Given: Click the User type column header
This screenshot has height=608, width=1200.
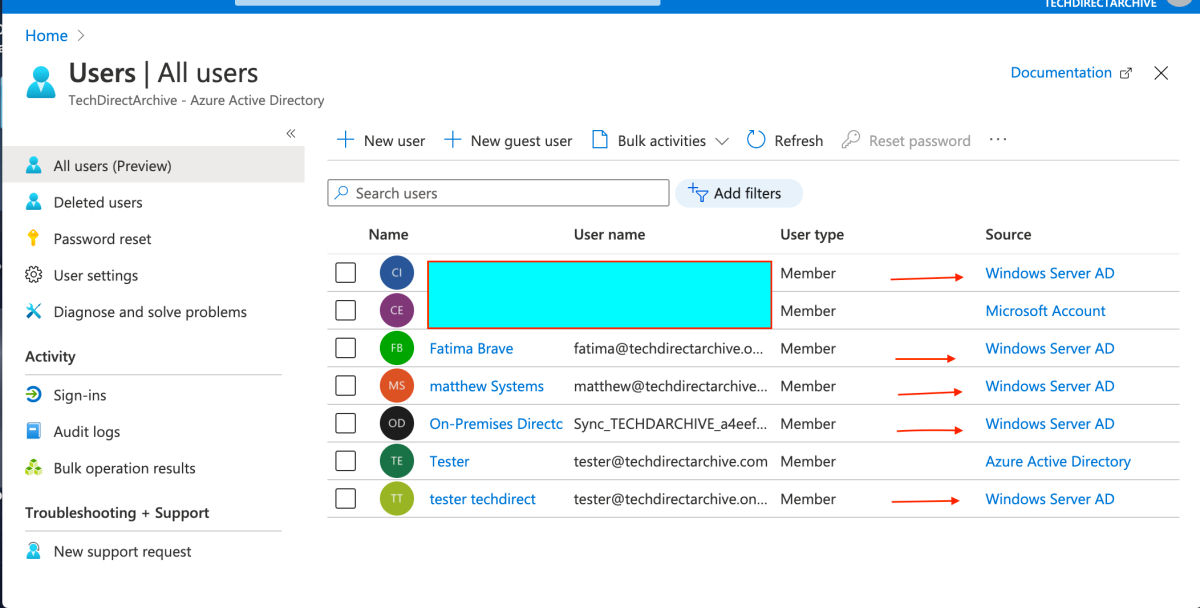Looking at the screenshot, I should pyautogui.click(x=812, y=235).
